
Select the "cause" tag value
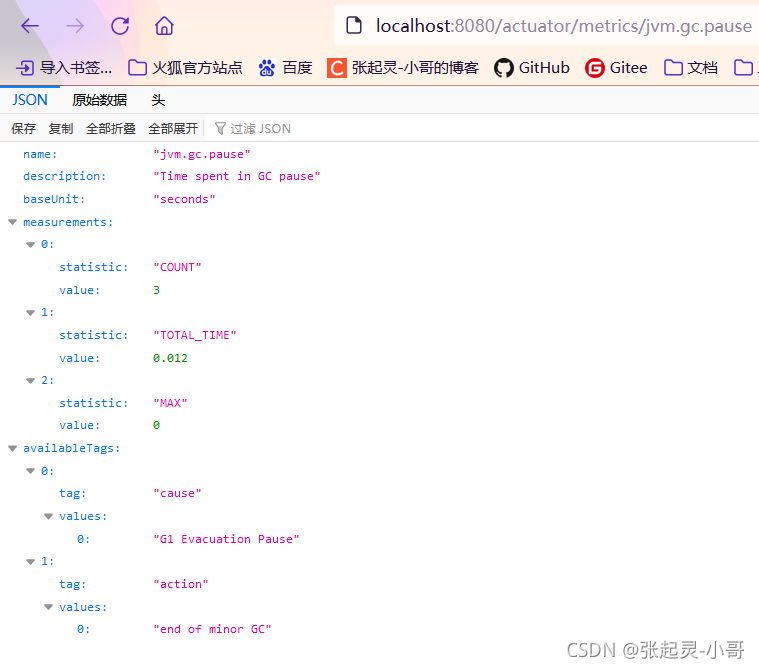[177, 493]
